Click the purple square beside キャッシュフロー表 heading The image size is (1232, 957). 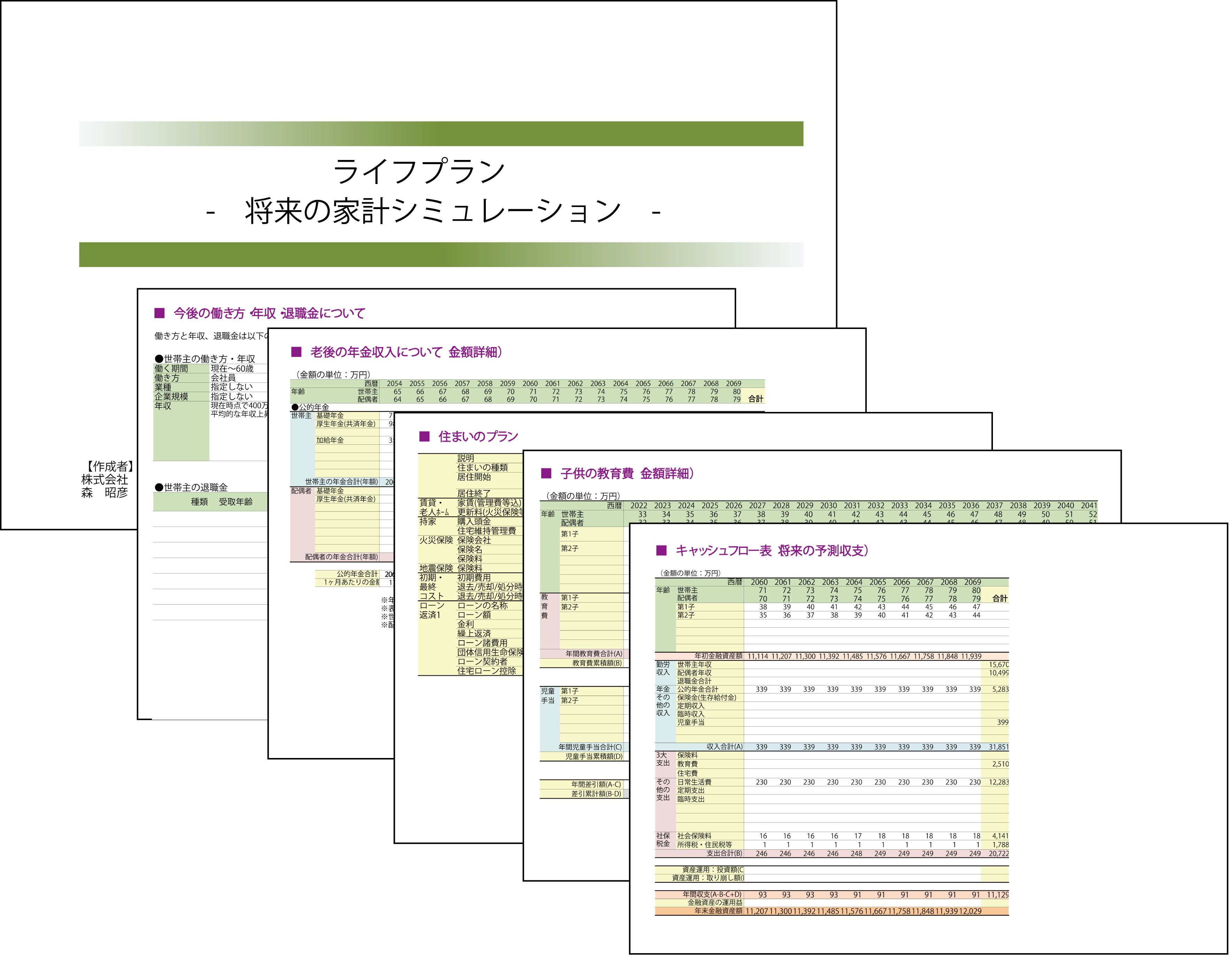pos(662,550)
